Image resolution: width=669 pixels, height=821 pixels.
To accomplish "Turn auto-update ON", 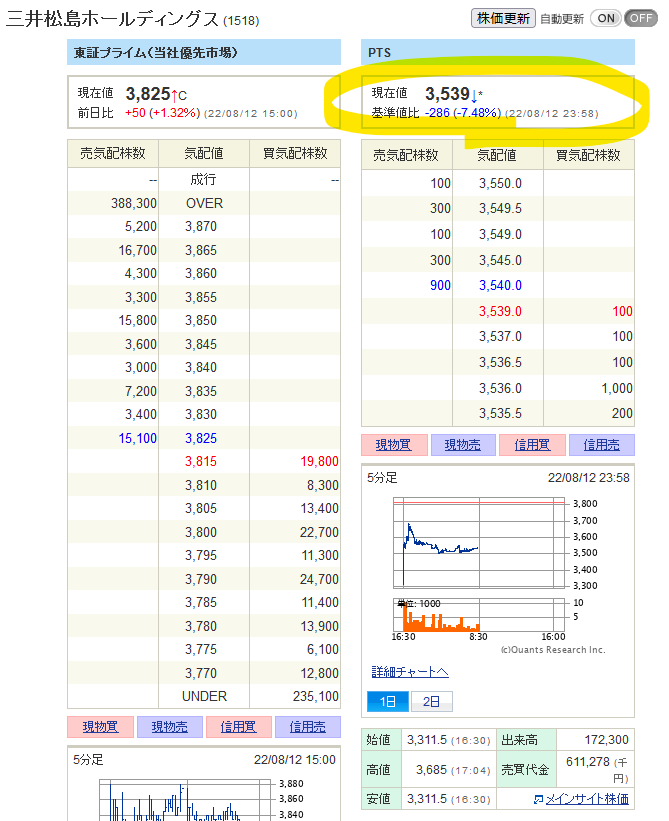I will click(606, 18).
